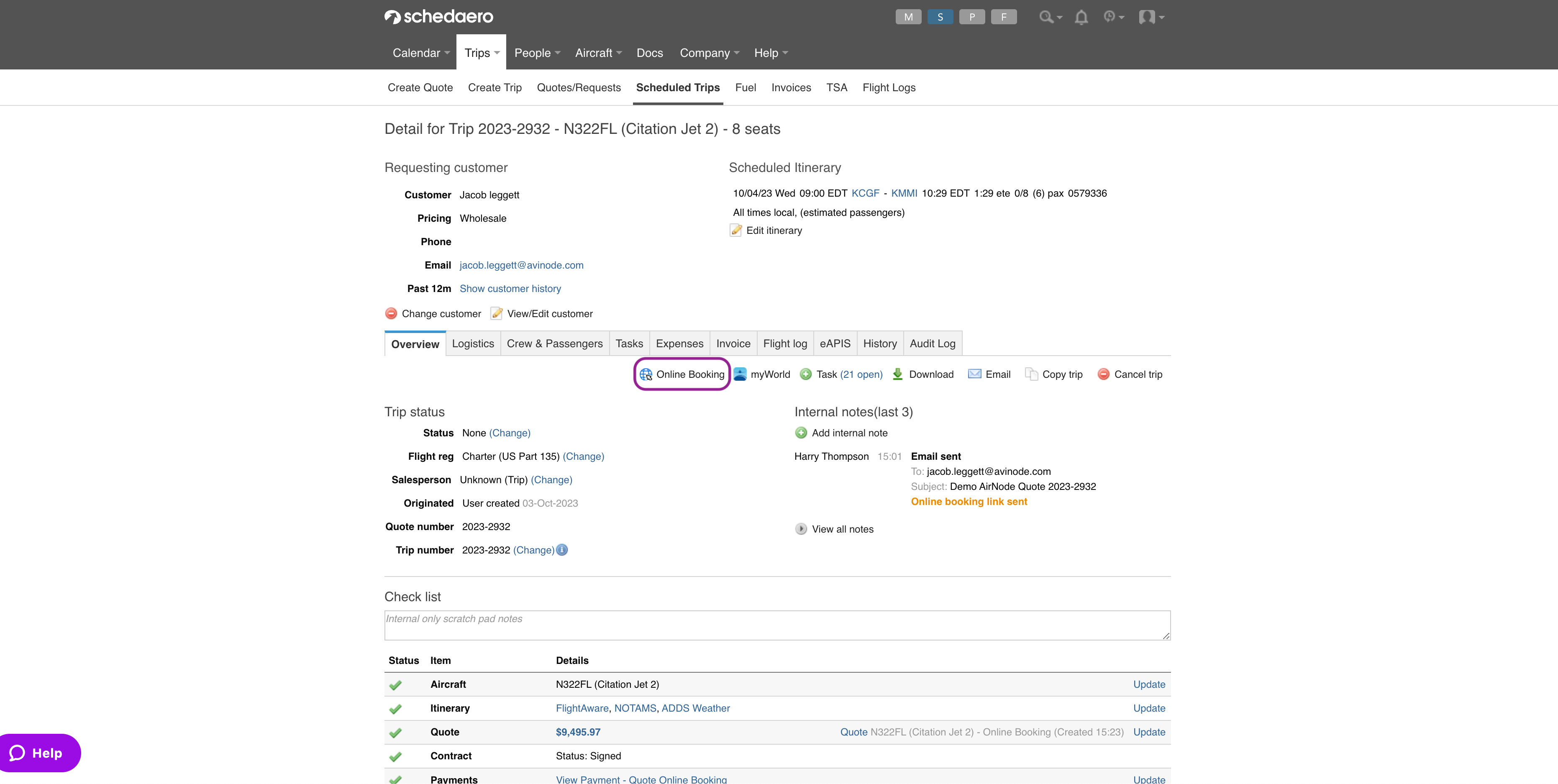
Task: Click jacob.leggett@avinode.com email link
Action: (521, 265)
